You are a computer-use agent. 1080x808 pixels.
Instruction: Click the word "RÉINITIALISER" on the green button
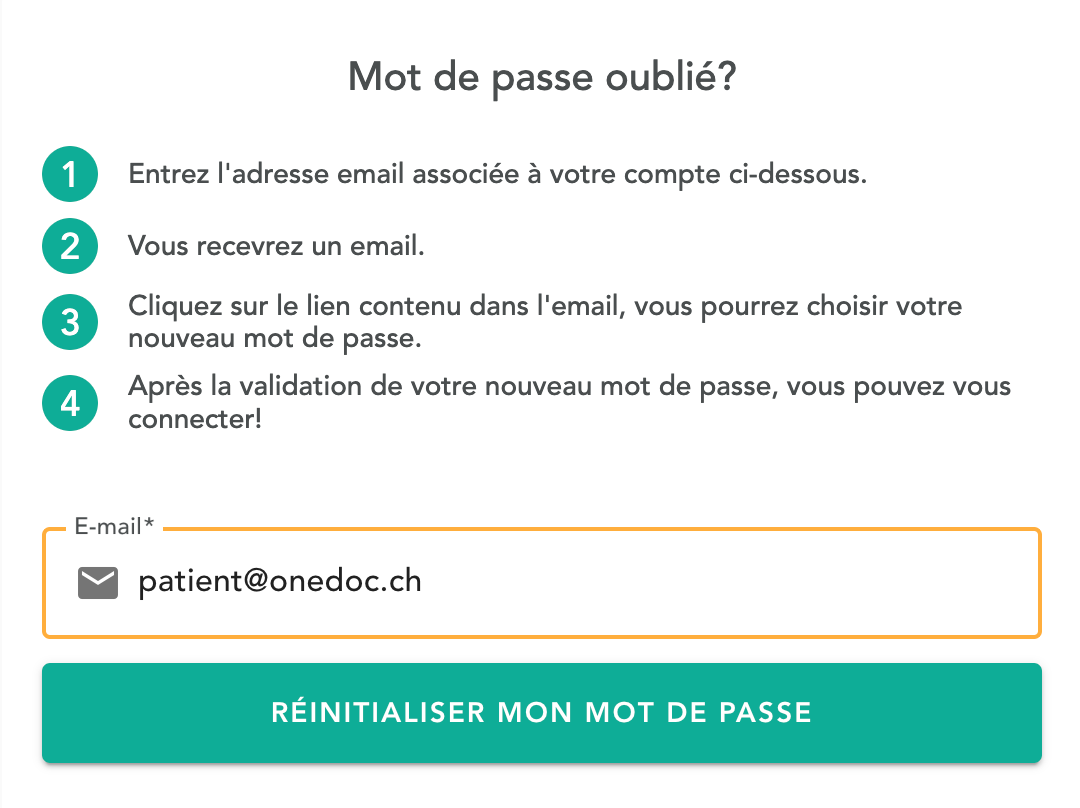pos(378,713)
